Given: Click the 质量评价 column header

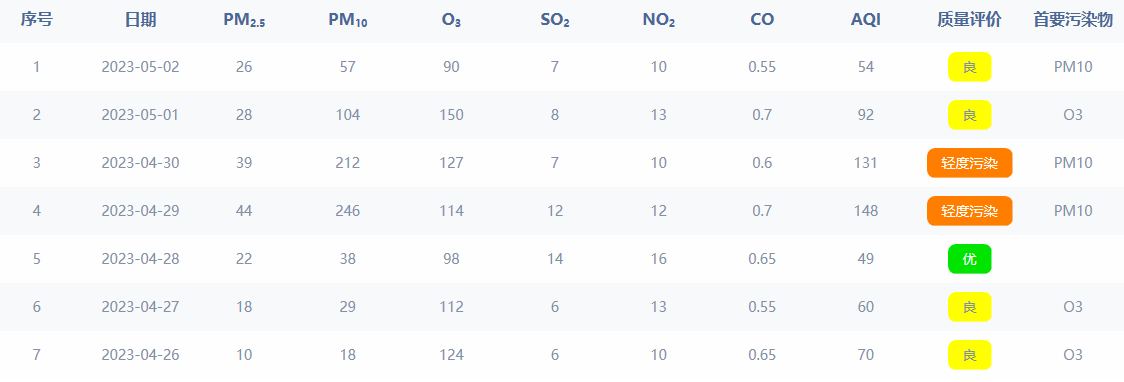Looking at the screenshot, I should [969, 20].
